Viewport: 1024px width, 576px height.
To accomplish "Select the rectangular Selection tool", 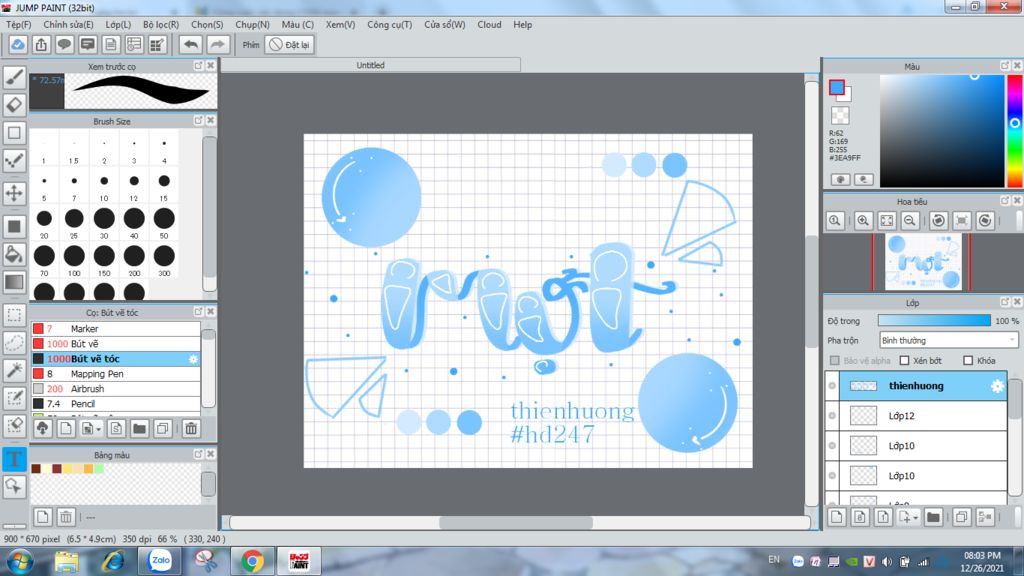I will pos(14,315).
